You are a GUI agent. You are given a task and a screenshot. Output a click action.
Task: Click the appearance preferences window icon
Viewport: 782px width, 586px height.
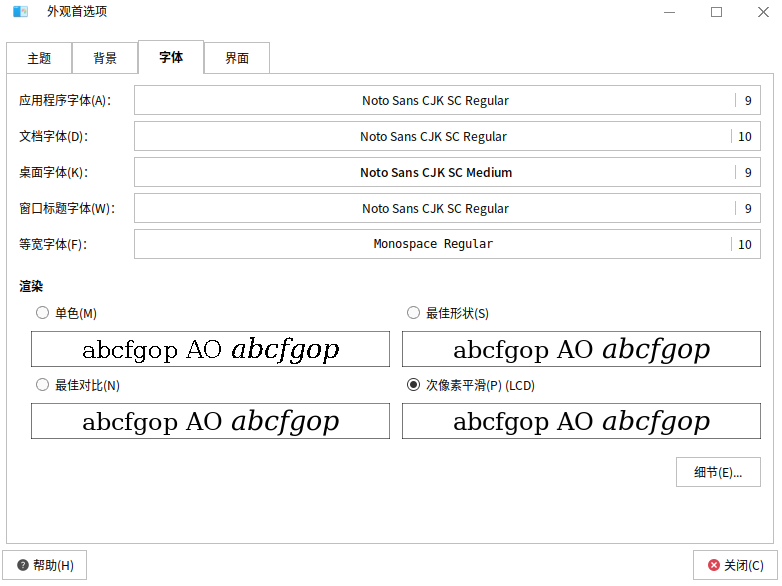tap(20, 12)
